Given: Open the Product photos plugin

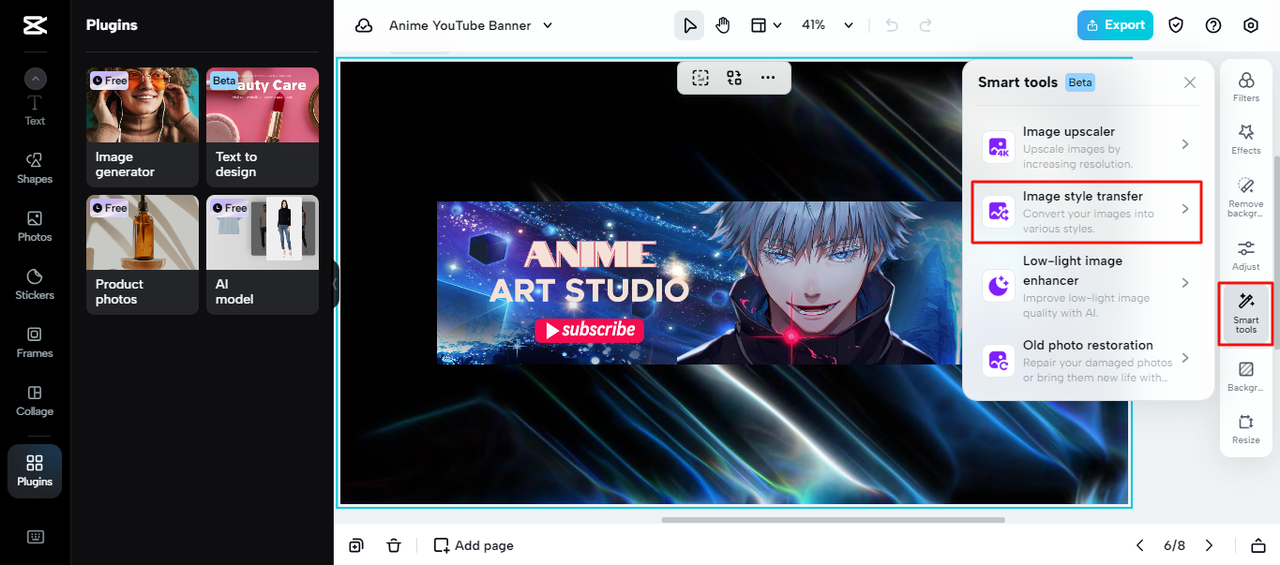Looking at the screenshot, I should [x=142, y=255].
